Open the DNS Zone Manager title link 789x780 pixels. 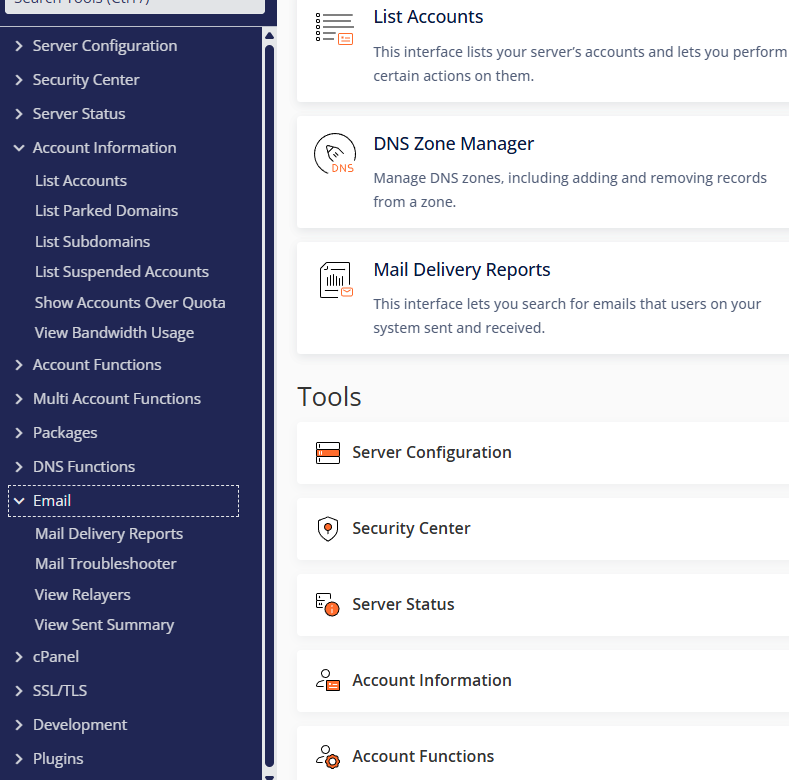pos(453,144)
